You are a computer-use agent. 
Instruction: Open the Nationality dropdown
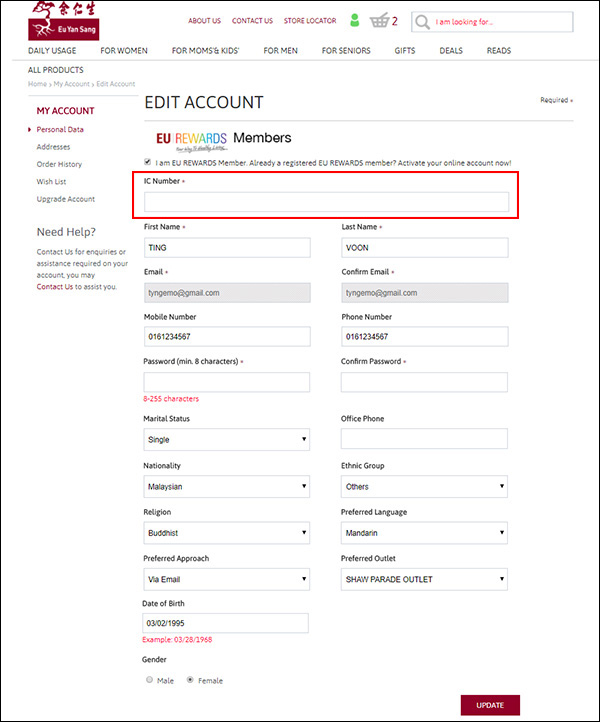click(x=227, y=486)
